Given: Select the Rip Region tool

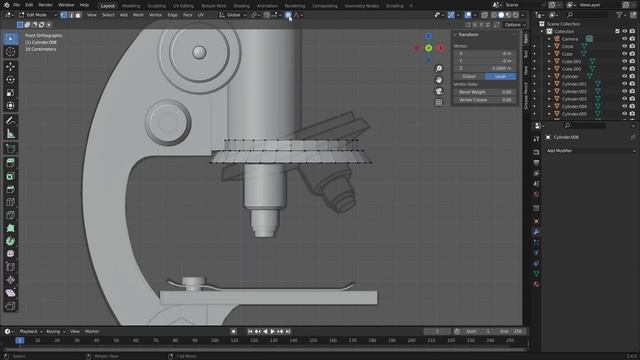Looking at the screenshot, I should click(11, 306).
